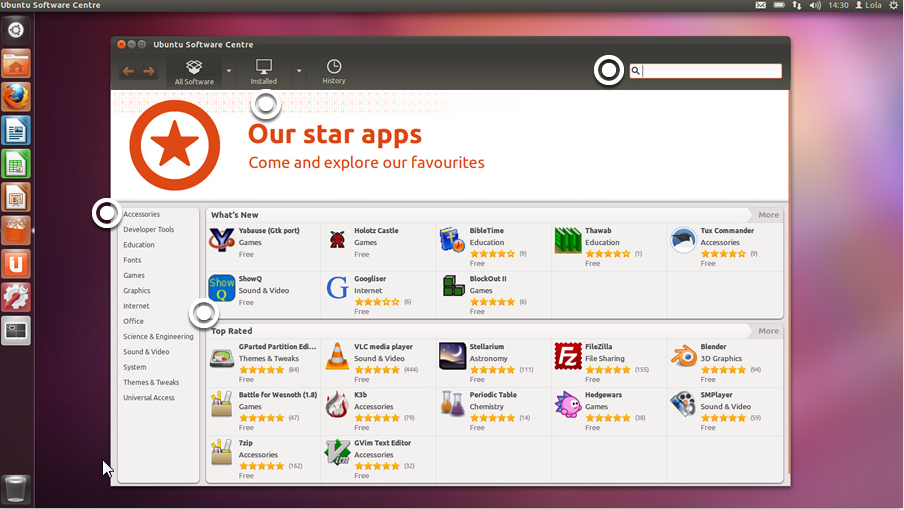This screenshot has height=510, width=904.
Task: Open the Thawab app icon
Action: click(x=568, y=240)
